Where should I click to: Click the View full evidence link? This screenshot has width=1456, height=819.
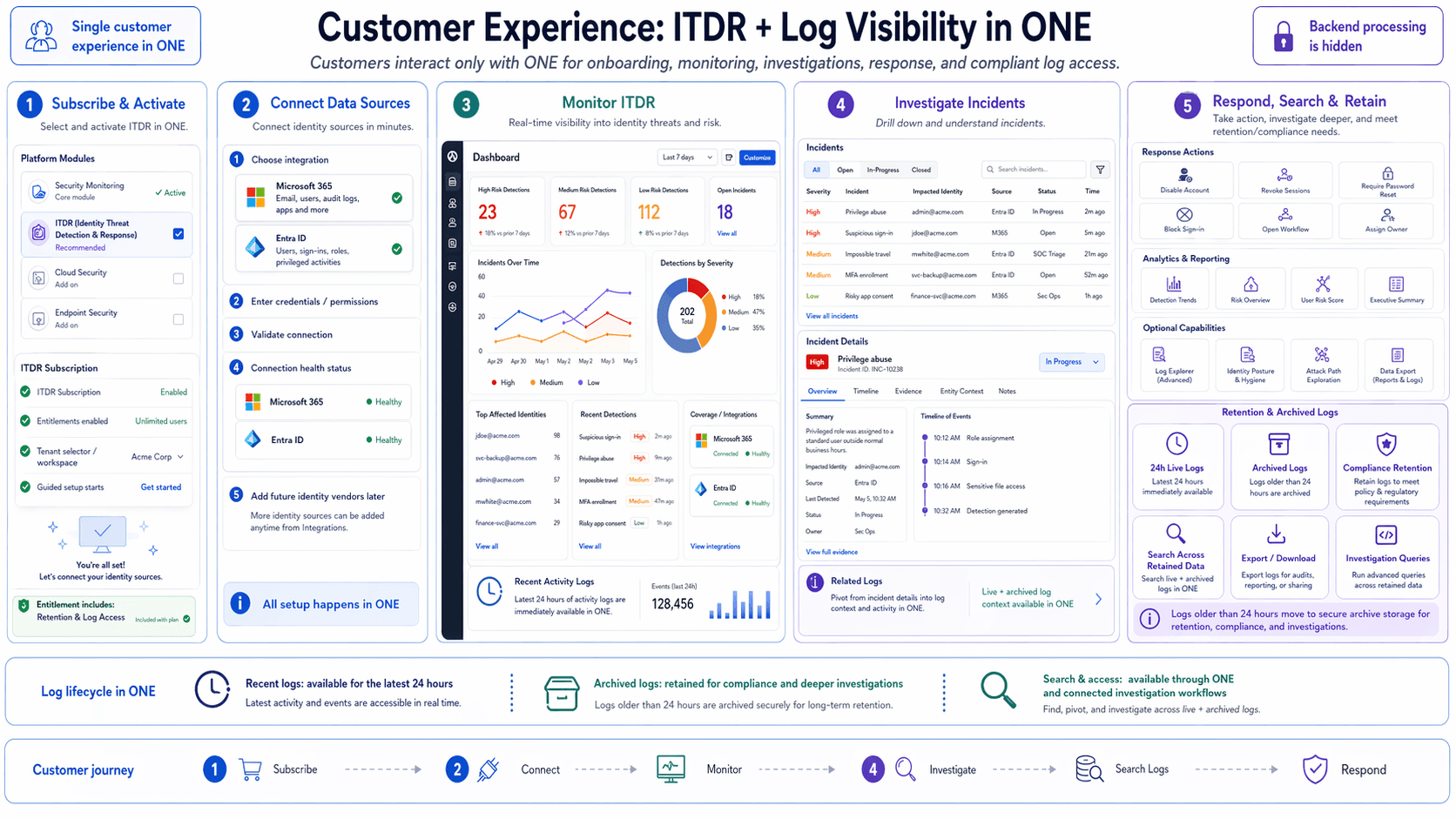pos(832,552)
